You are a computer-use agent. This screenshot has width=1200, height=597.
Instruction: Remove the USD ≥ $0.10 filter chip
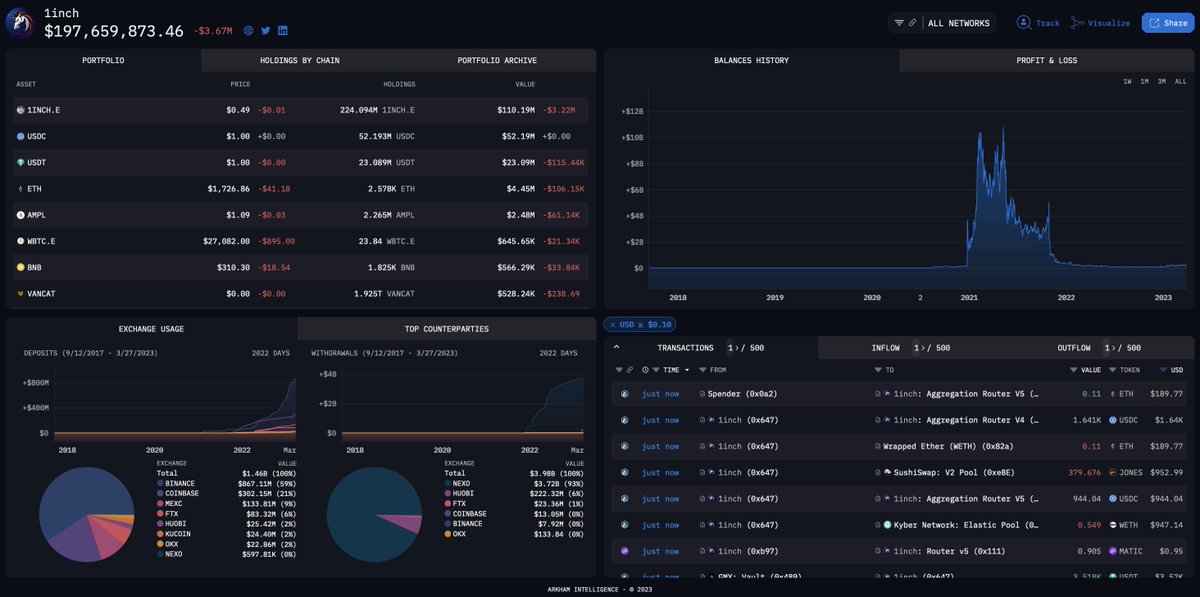pyautogui.click(x=611, y=324)
